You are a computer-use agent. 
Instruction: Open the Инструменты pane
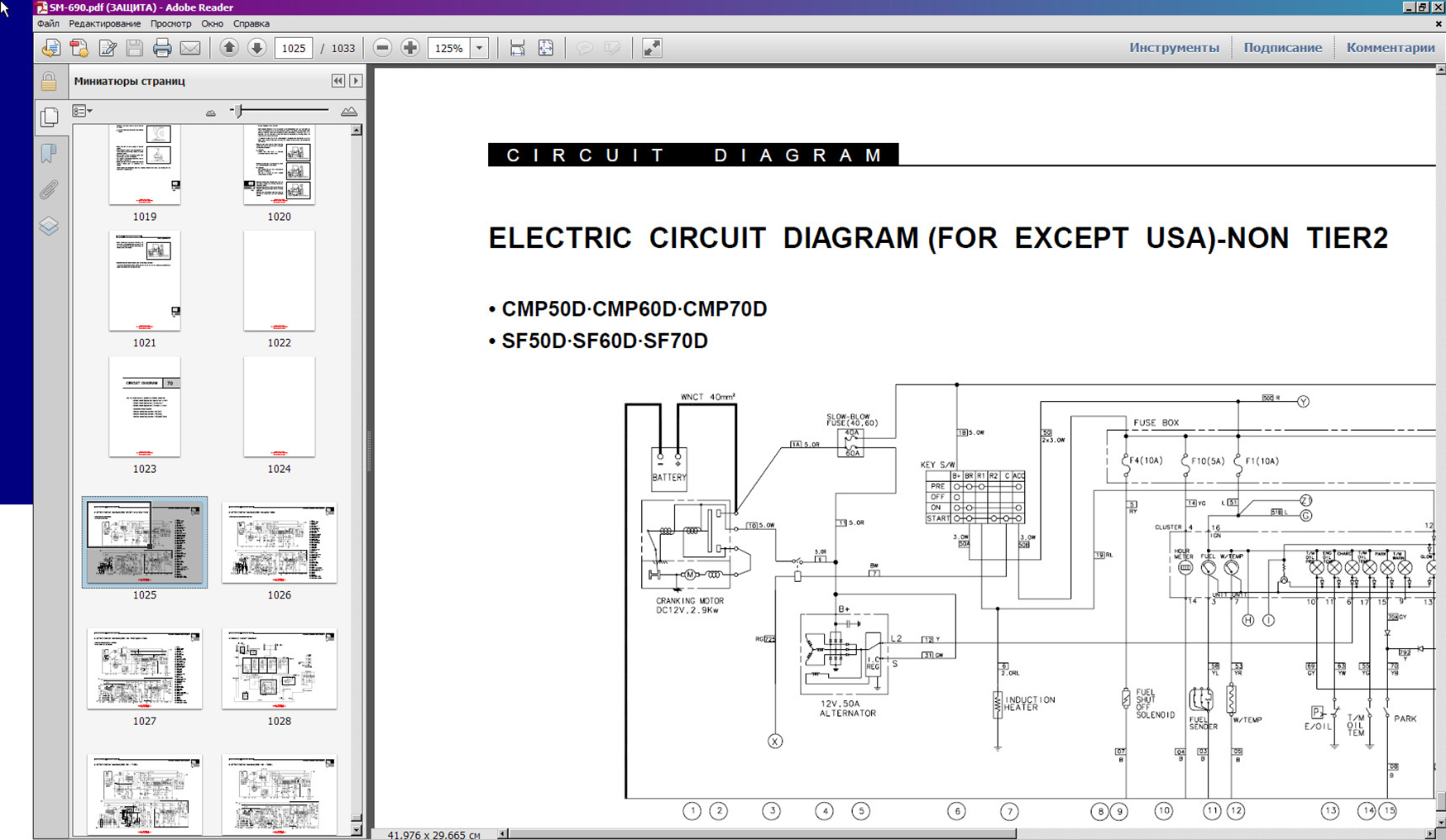(1174, 48)
